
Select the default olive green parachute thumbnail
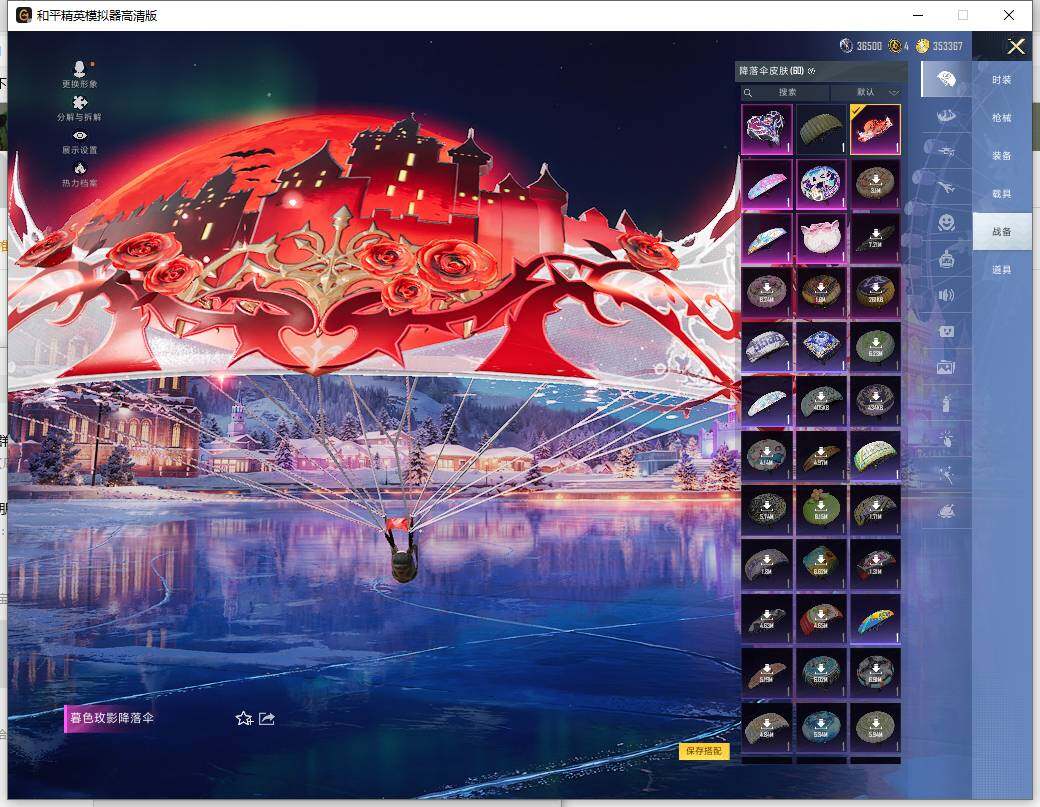[821, 129]
